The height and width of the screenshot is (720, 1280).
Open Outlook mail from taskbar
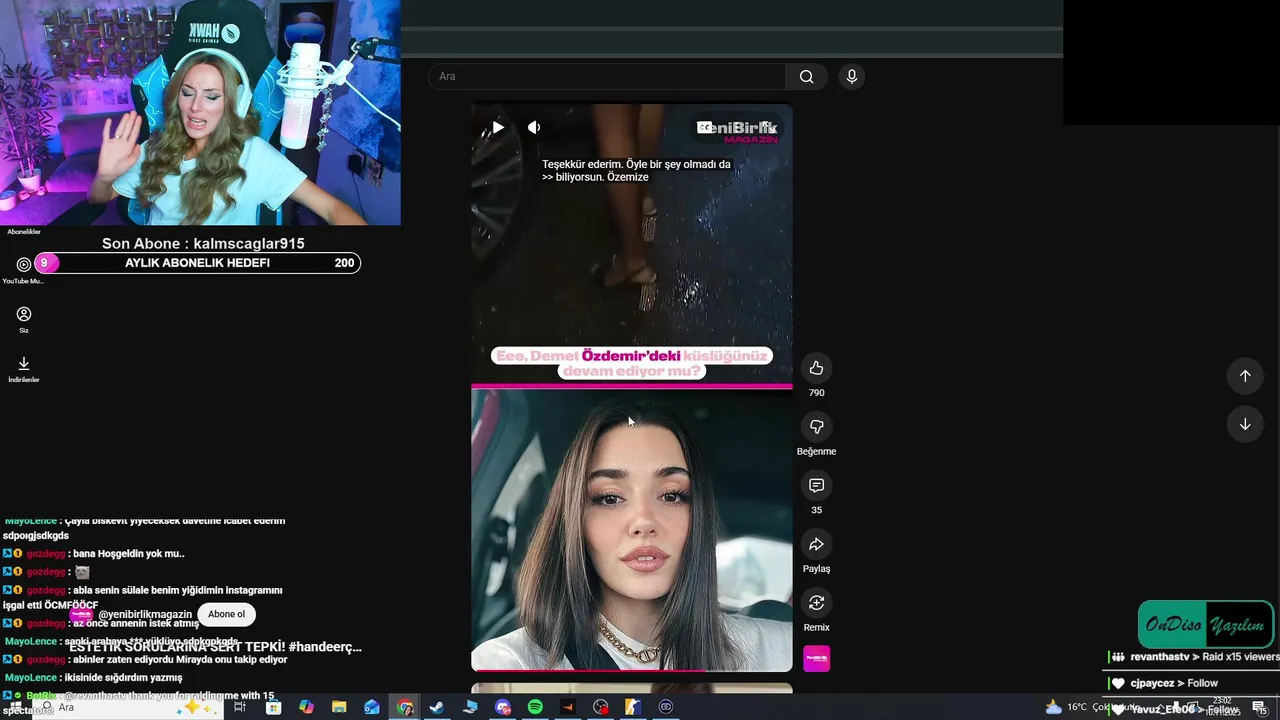[x=372, y=707]
